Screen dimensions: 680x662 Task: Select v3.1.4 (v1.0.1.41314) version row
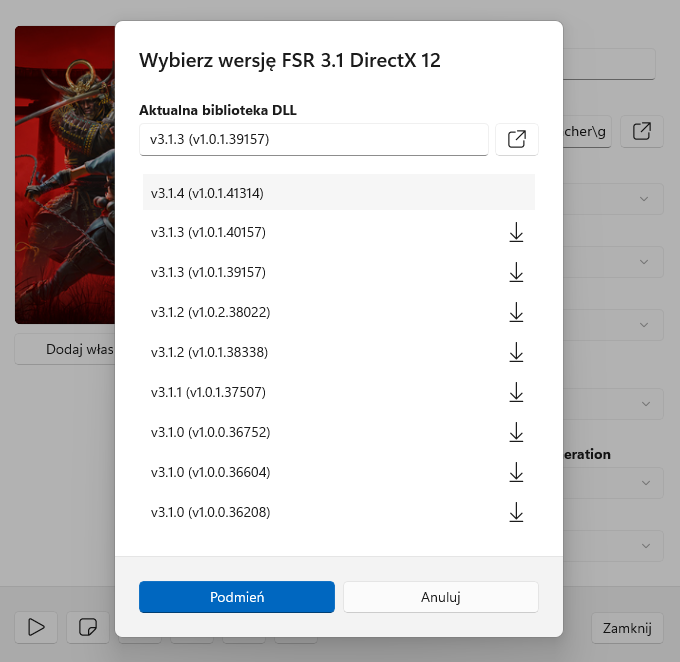coord(339,193)
